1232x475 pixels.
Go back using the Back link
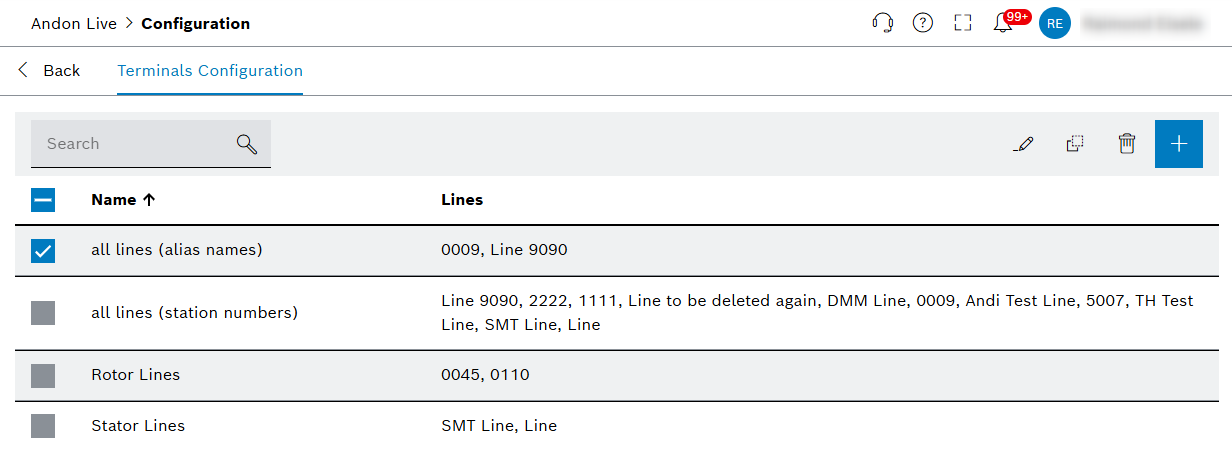coord(50,71)
